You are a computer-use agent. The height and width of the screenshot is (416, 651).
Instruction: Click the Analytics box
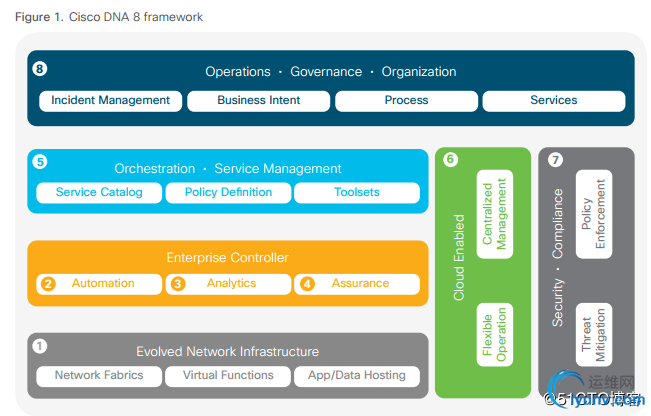coord(228,284)
